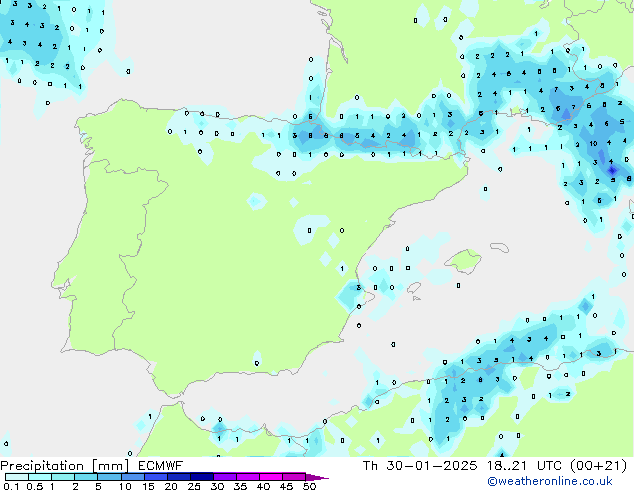Pick the 10–15 mm legend color segment
Viewport: 634px width, 490px height.
pyautogui.click(x=133, y=477)
